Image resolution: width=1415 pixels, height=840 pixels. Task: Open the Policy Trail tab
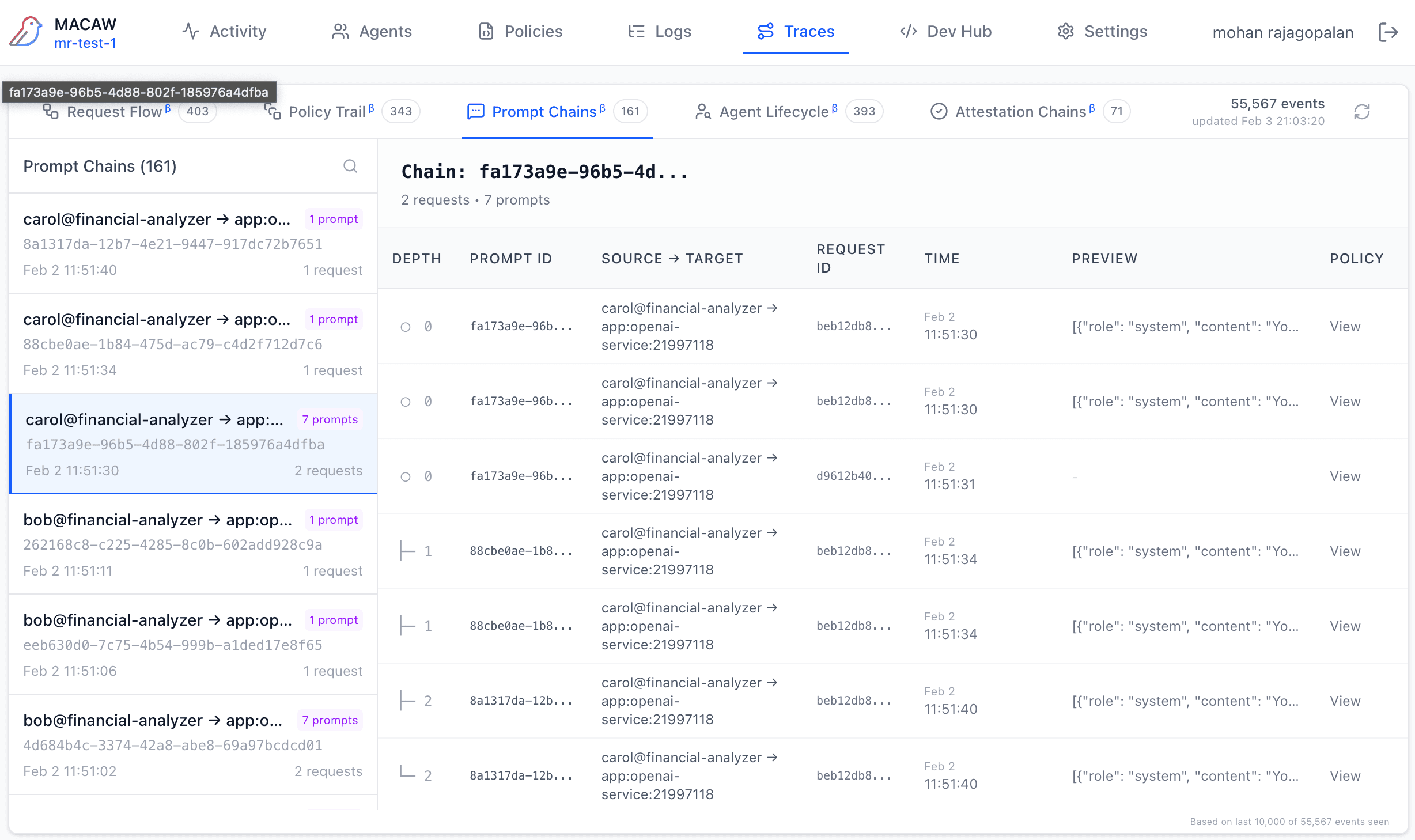point(327,112)
